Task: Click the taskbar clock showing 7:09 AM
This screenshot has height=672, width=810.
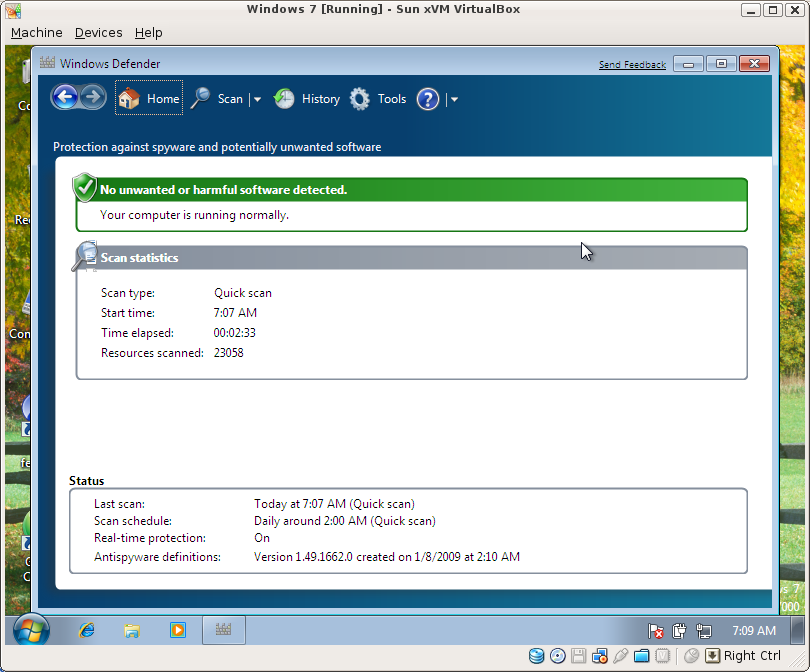Action: tap(753, 631)
